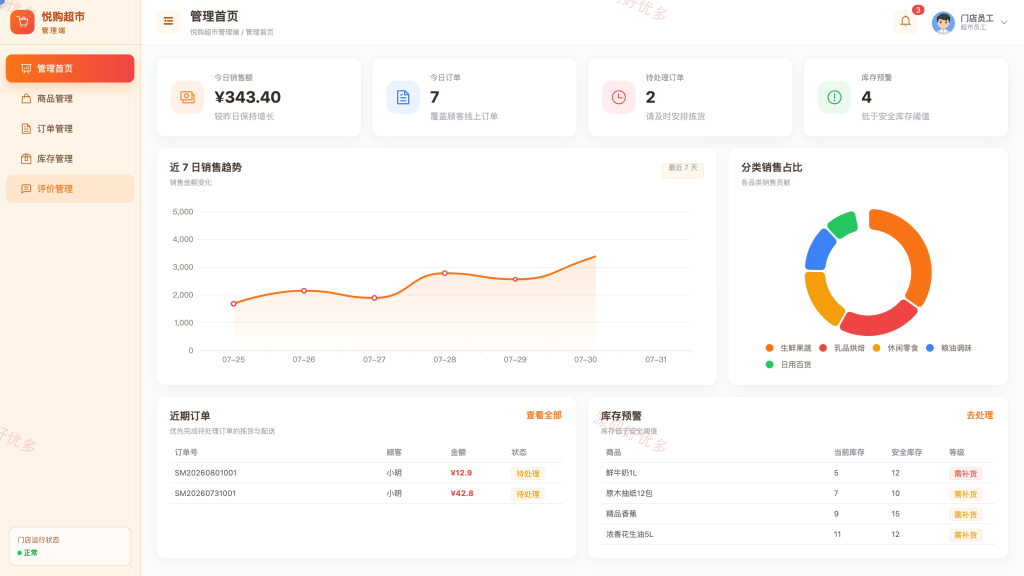Expand the 门店员工 account dropdown chevron
The height and width of the screenshot is (576, 1024).
tap(1004, 22)
